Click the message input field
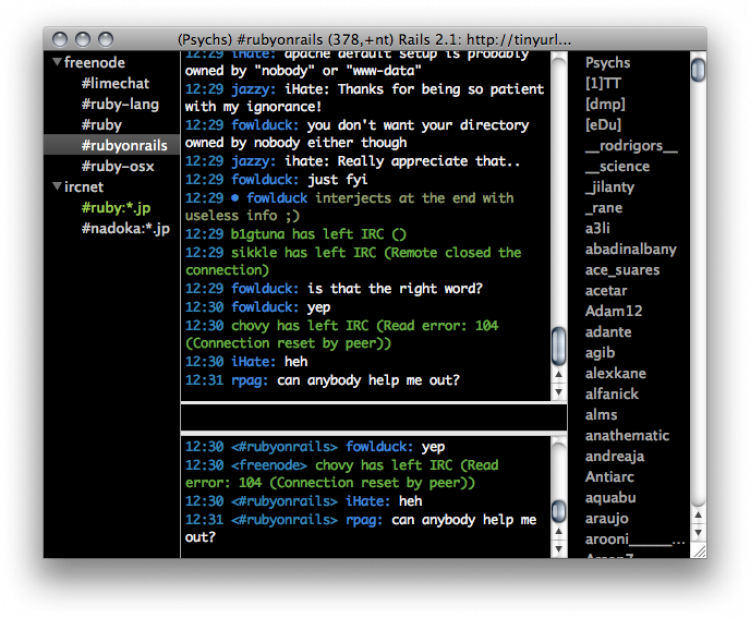The width and height of the screenshot is (750, 618). click(374, 418)
